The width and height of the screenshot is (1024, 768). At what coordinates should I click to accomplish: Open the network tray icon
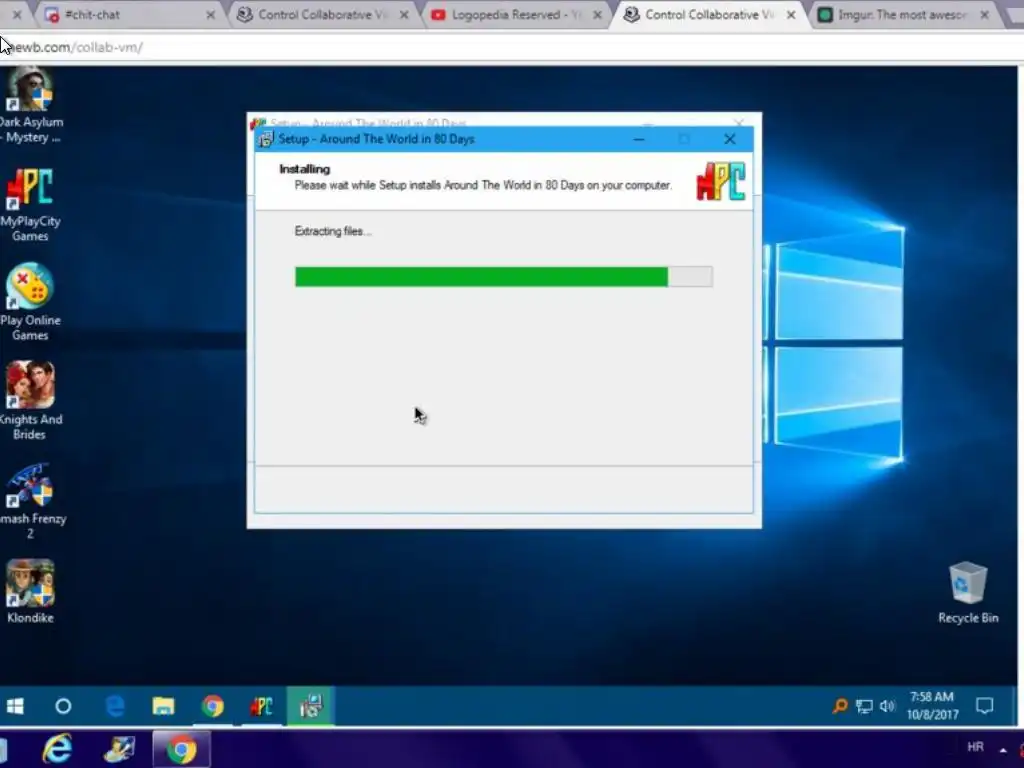pos(864,706)
